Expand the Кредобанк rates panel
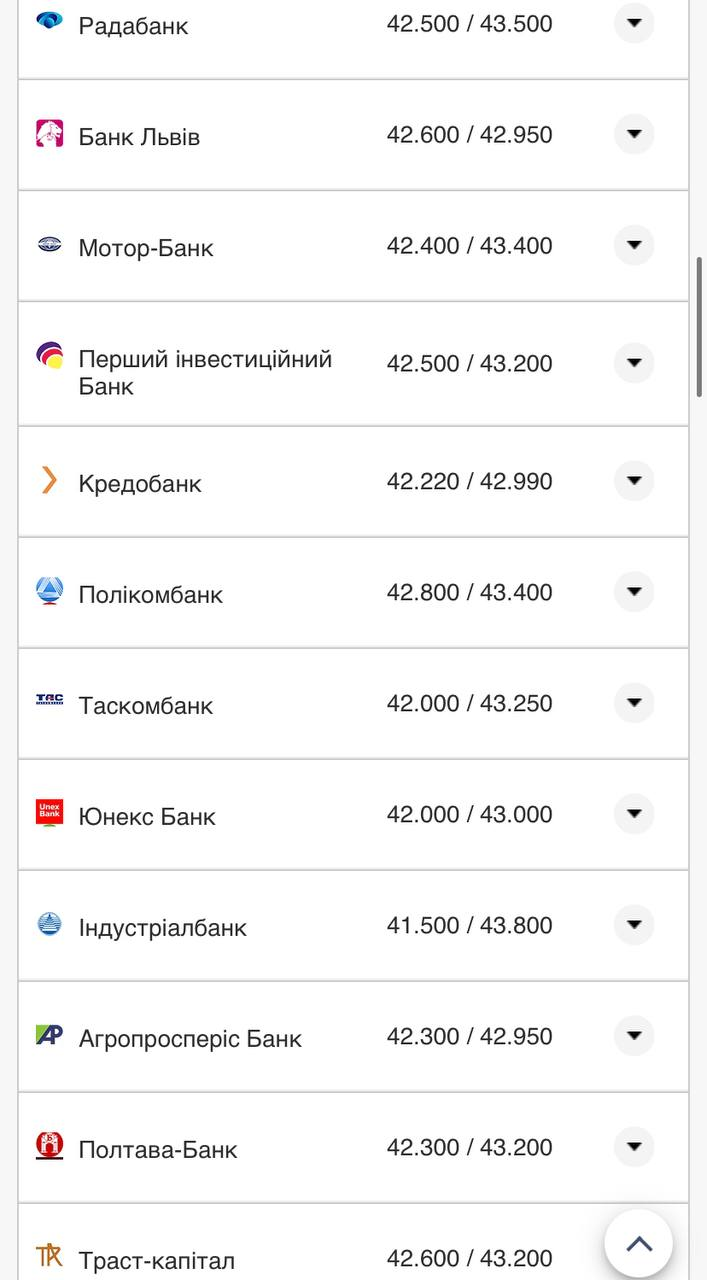707x1280 pixels. click(x=634, y=481)
